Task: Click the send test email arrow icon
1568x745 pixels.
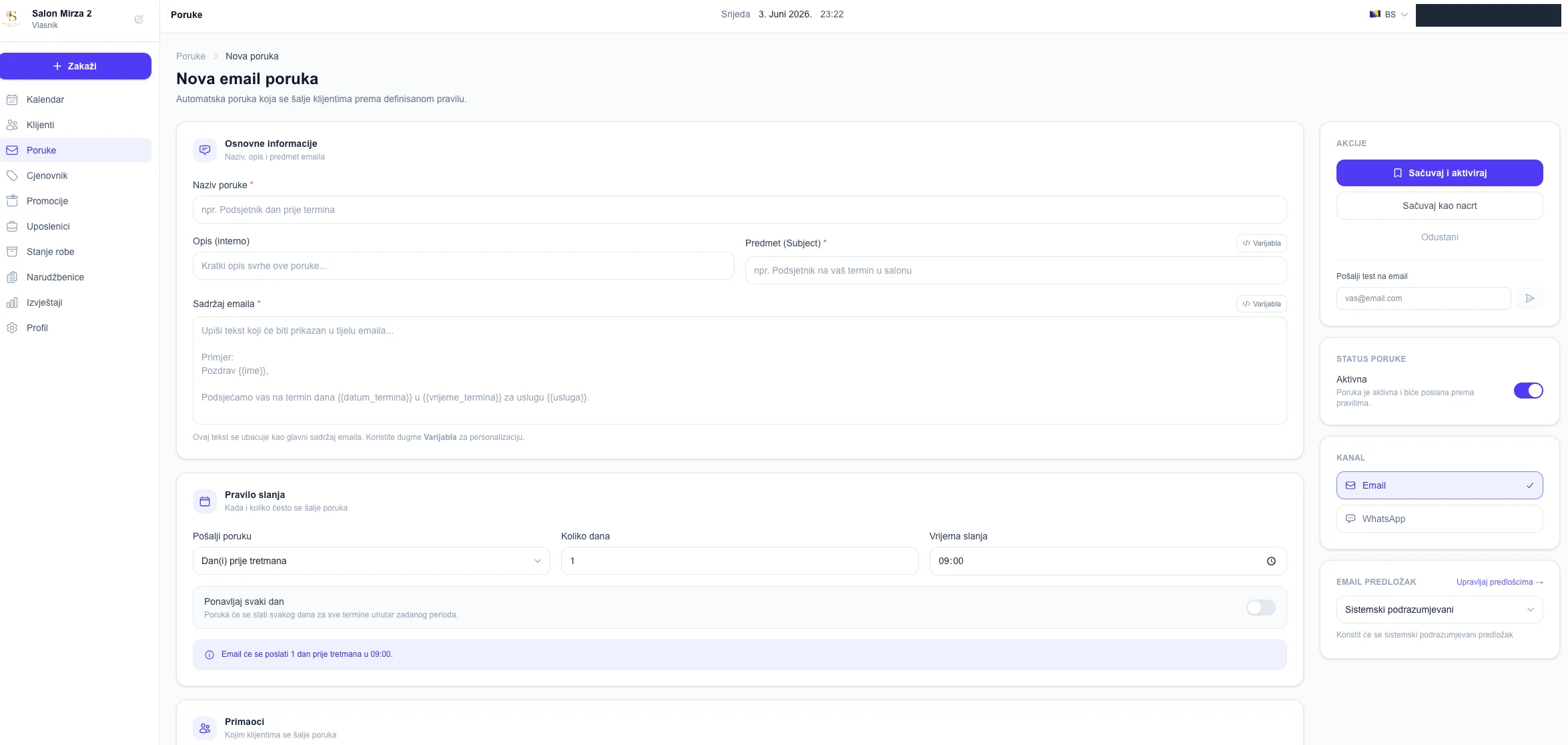Action: point(1529,298)
